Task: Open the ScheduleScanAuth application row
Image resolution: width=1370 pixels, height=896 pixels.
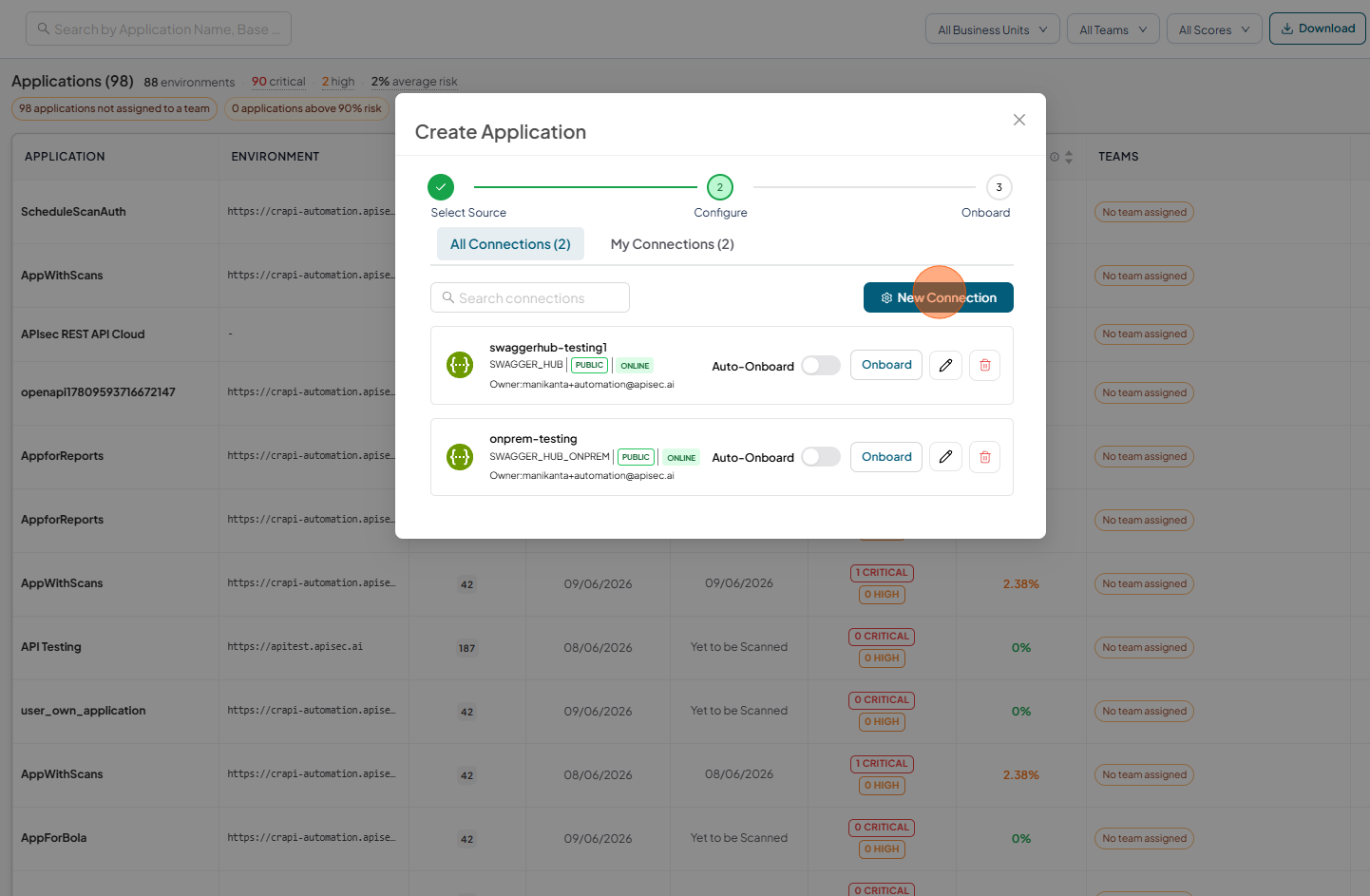Action: click(x=73, y=212)
